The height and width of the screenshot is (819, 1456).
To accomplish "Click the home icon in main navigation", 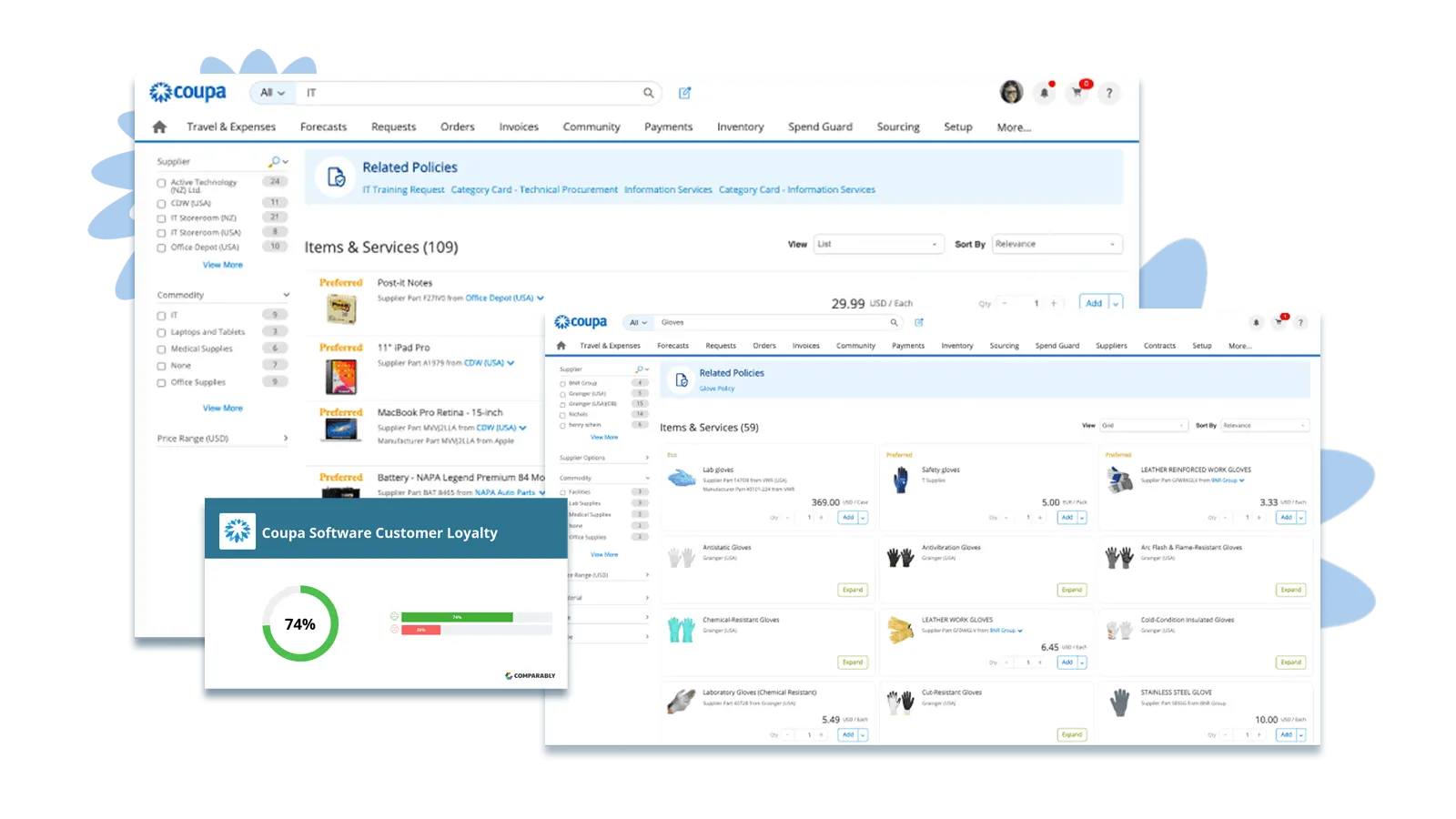I will tap(159, 127).
